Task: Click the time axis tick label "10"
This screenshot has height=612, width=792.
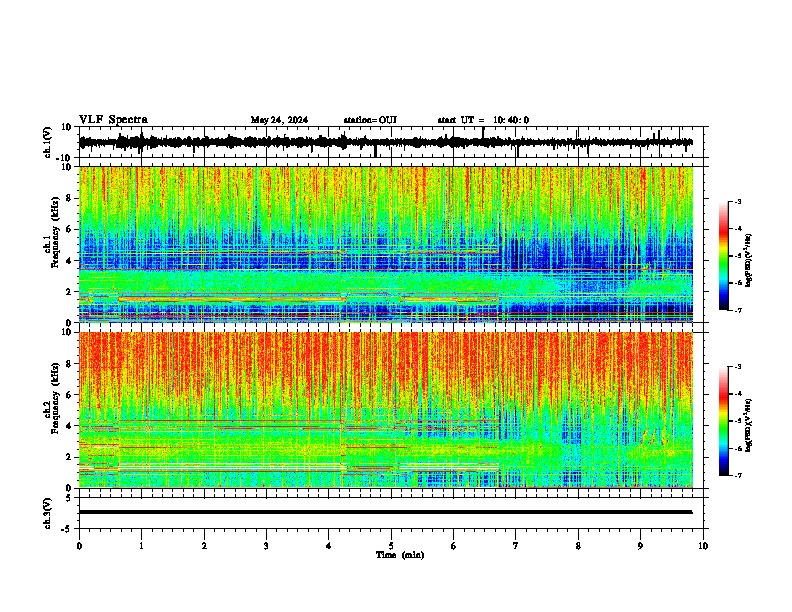Action: 703,546
